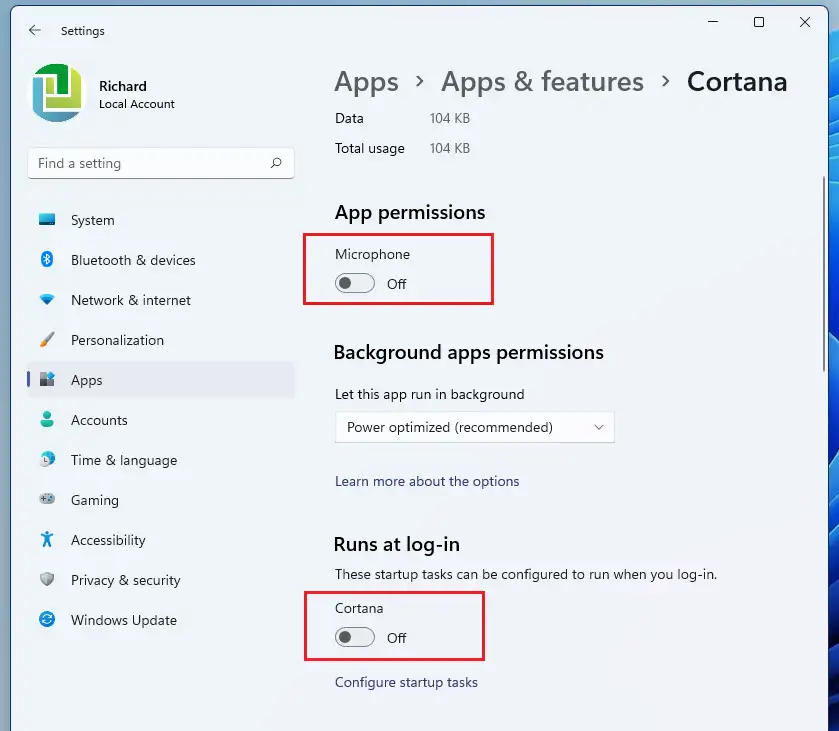Click the search magnifier icon

(276, 163)
